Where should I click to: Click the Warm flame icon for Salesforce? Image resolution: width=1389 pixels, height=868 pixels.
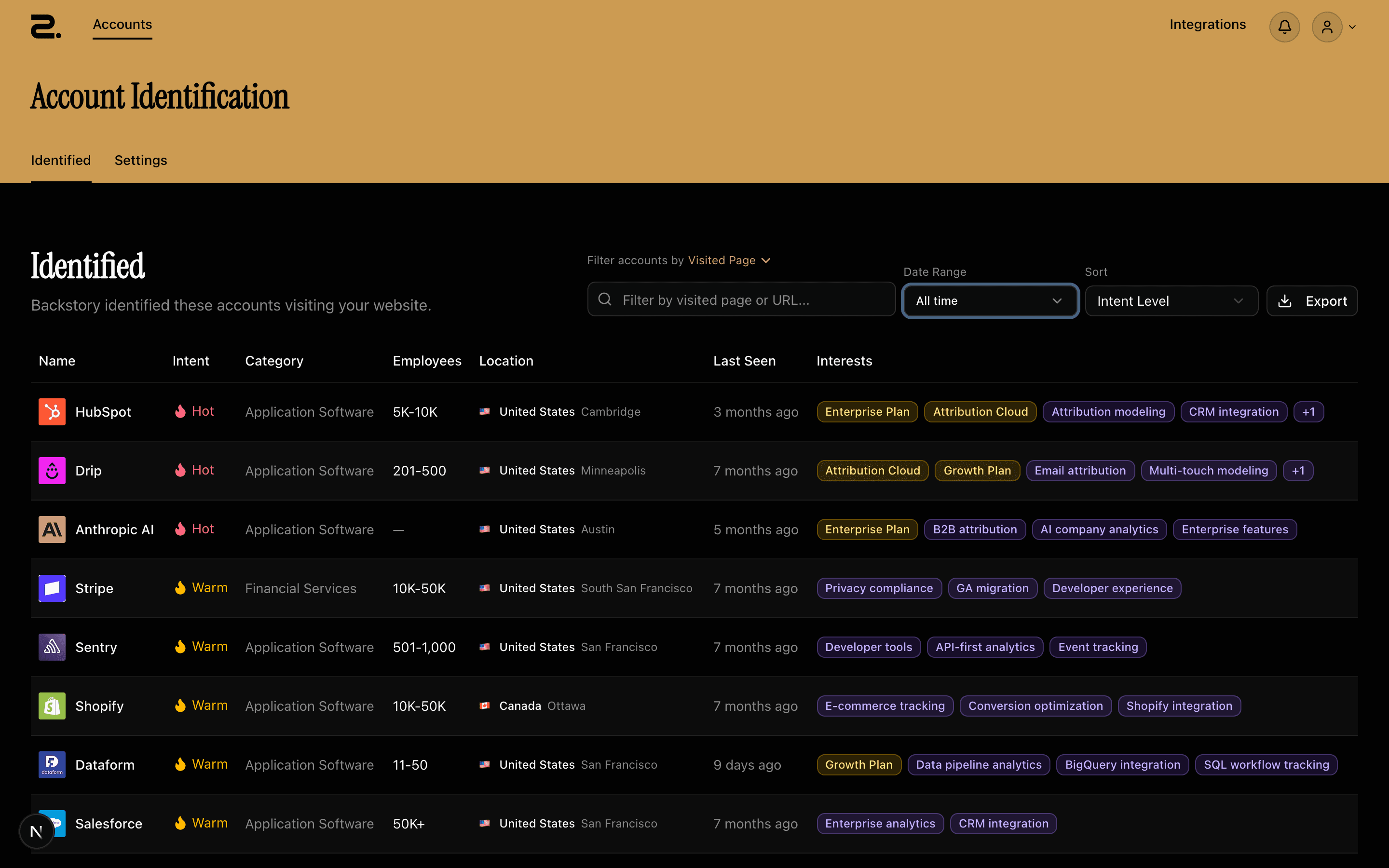coord(180,823)
